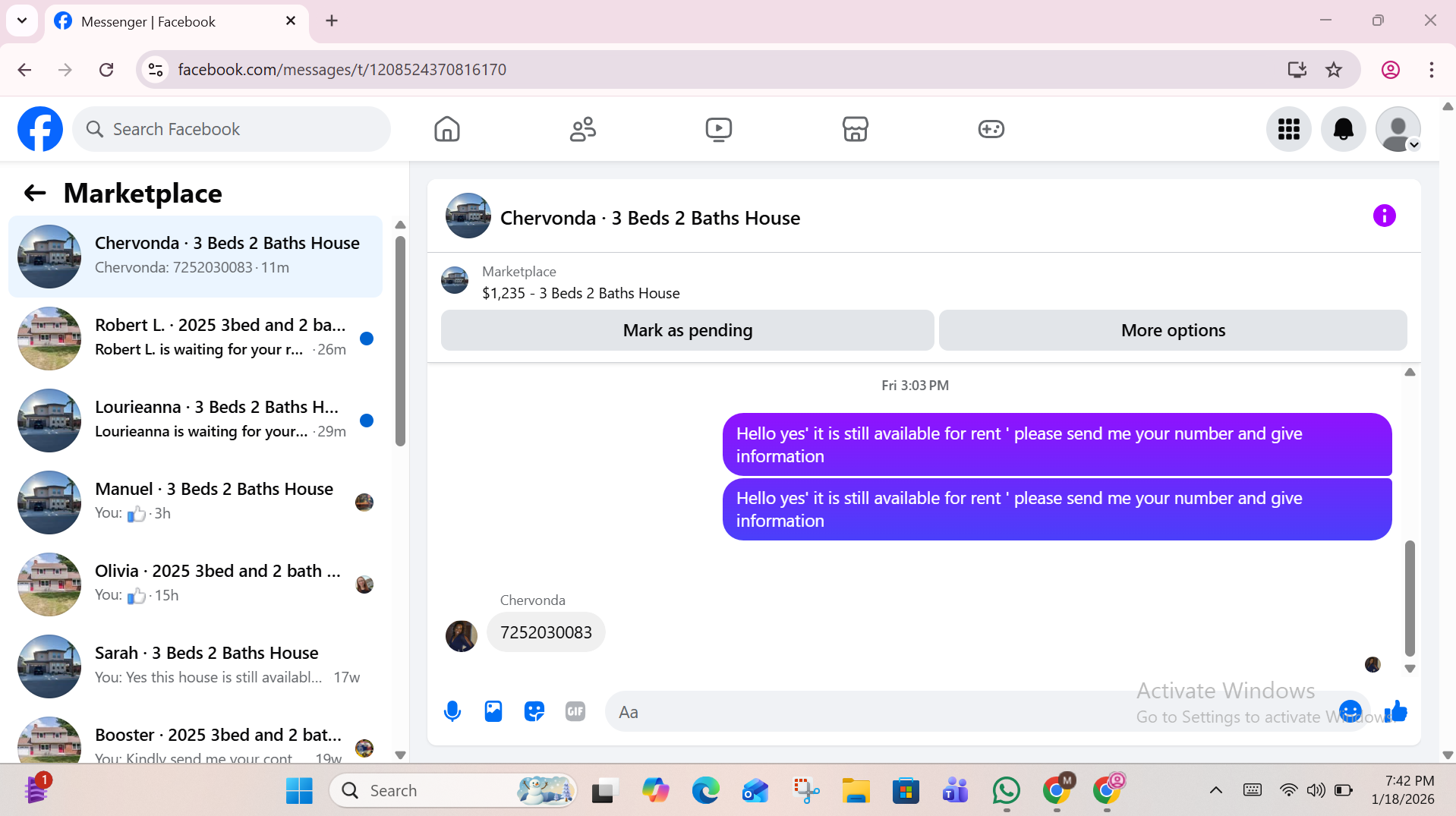The height and width of the screenshot is (816, 1456).
Task: Reload the page
Action: coord(106,70)
